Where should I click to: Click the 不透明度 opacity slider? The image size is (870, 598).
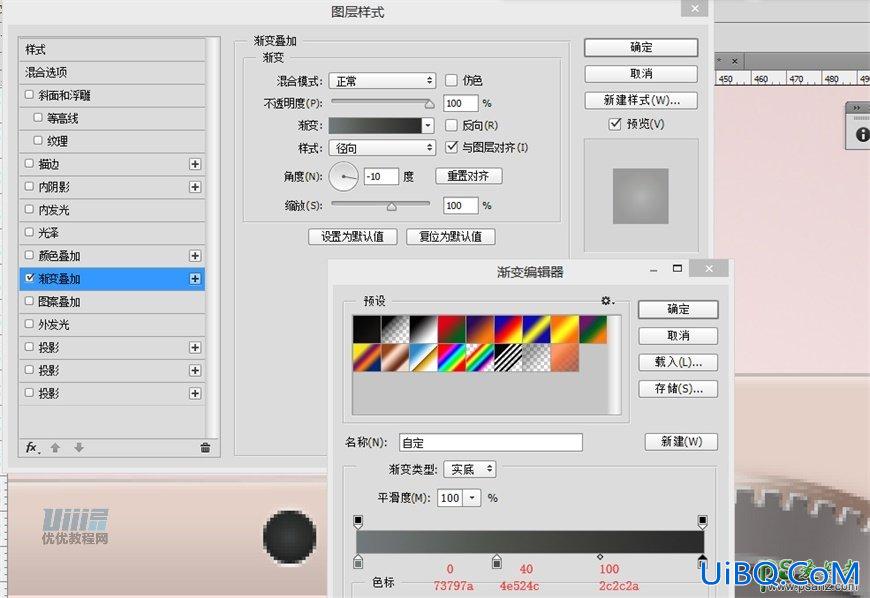[x=382, y=103]
